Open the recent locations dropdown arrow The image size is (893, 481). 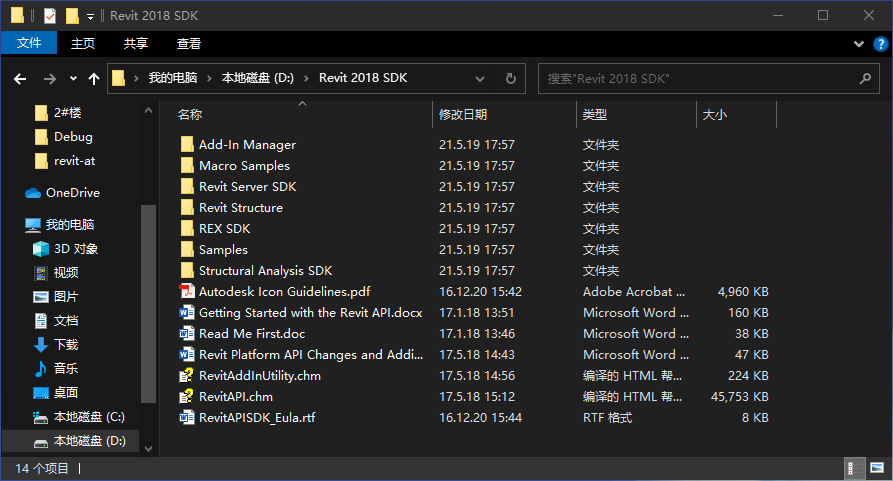pyautogui.click(x=73, y=79)
